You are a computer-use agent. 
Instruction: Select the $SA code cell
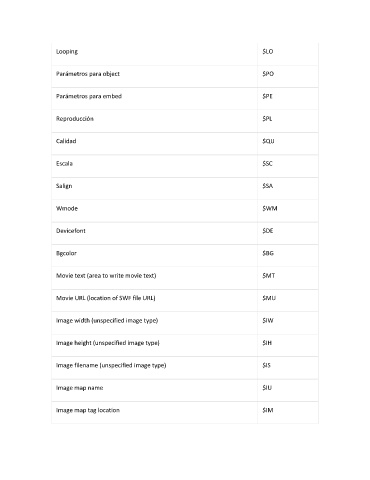click(x=267, y=186)
